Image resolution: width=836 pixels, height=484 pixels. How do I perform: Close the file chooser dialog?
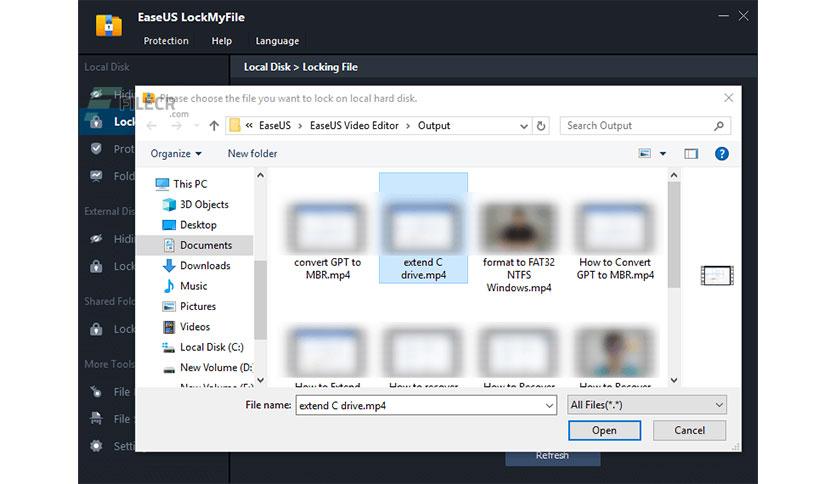coord(728,98)
